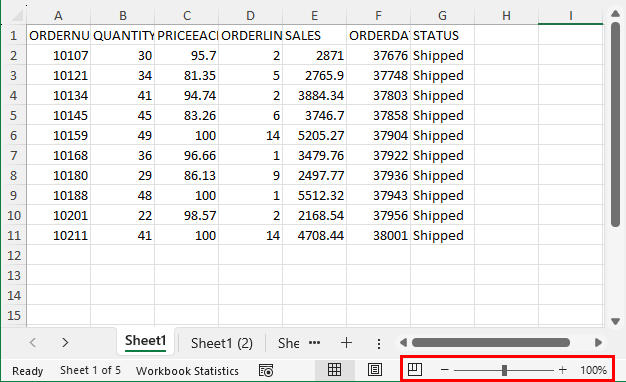Click the SALES header cell

click(x=314, y=35)
